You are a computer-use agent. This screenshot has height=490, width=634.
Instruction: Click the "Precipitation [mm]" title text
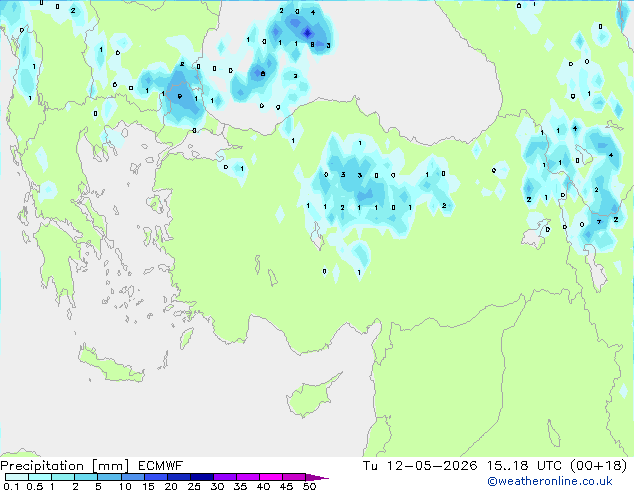tap(64, 466)
